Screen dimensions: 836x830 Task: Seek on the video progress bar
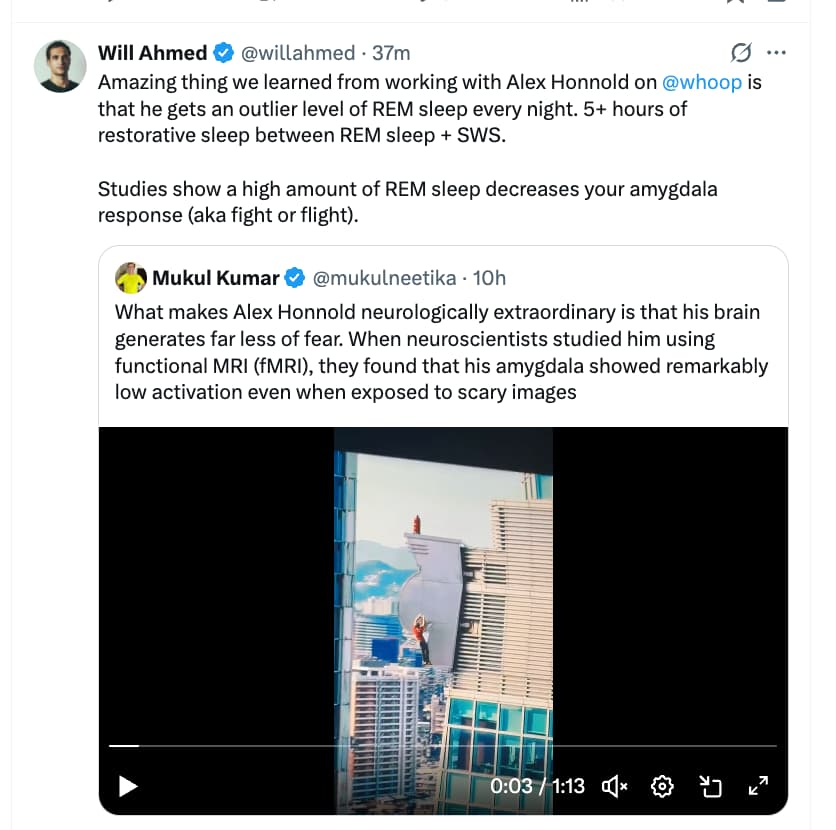click(442, 746)
